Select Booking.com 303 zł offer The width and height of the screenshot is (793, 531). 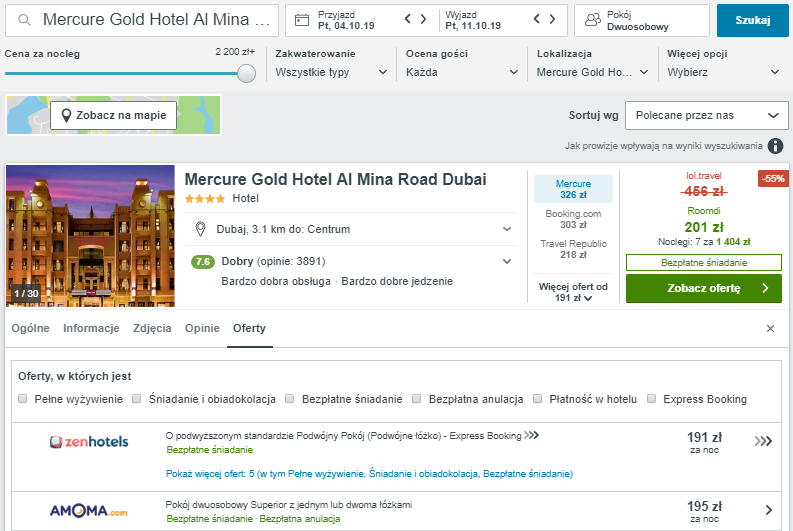pyautogui.click(x=573, y=219)
